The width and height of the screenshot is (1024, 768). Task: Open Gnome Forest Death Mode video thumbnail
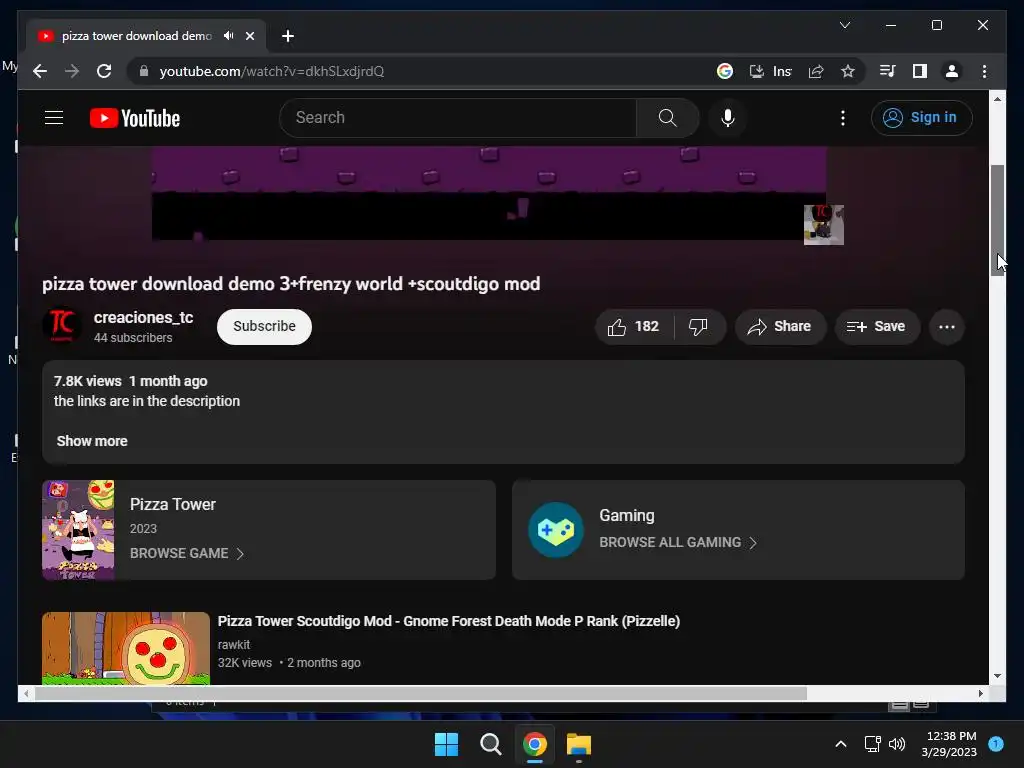click(126, 648)
